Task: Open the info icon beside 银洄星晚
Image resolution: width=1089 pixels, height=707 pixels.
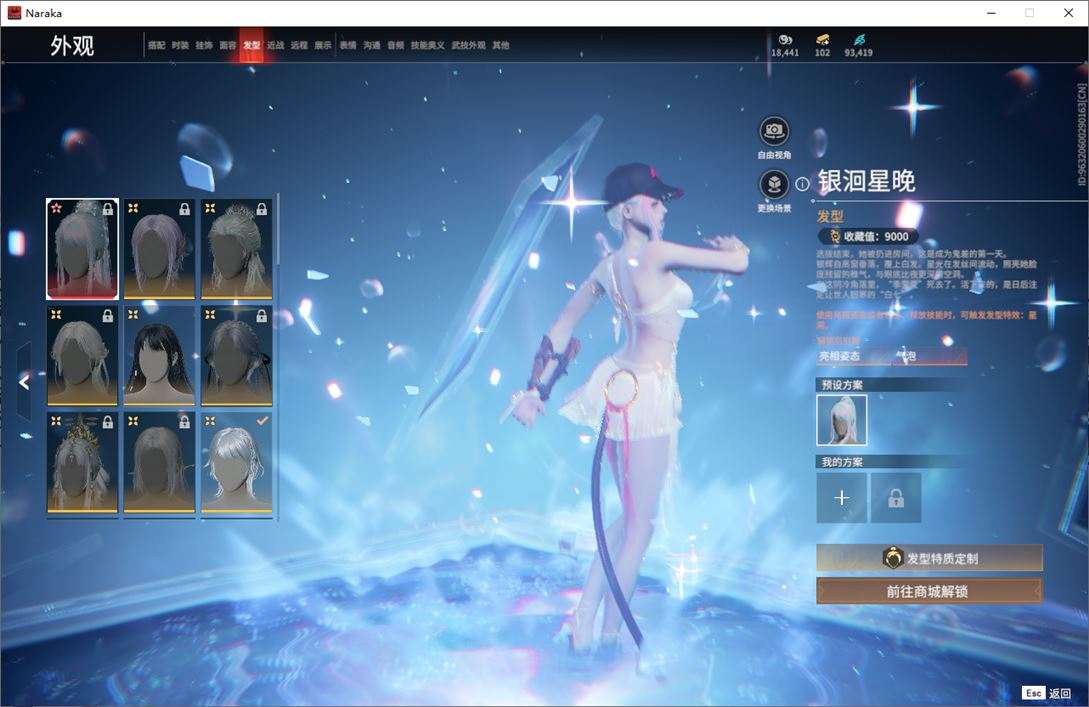Action: pyautogui.click(x=802, y=183)
